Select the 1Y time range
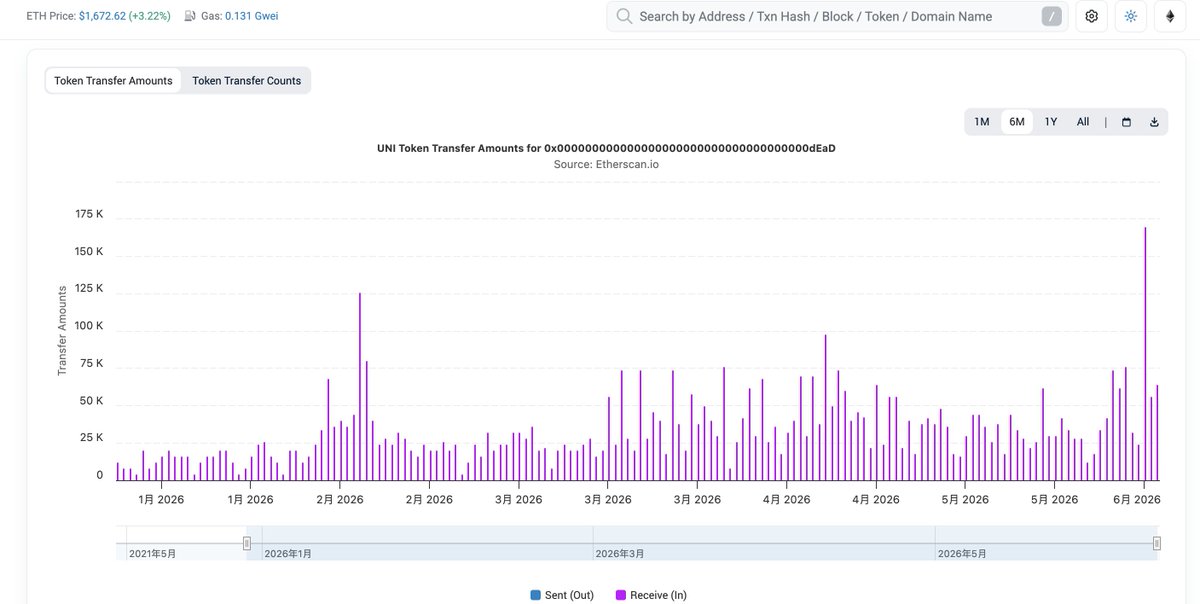 (1051, 122)
